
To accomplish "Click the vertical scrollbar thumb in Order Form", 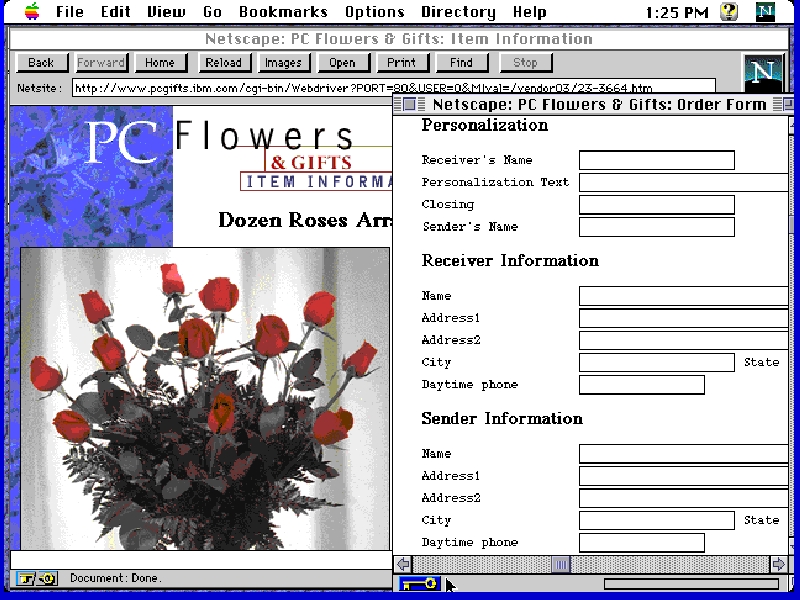I will [792, 223].
